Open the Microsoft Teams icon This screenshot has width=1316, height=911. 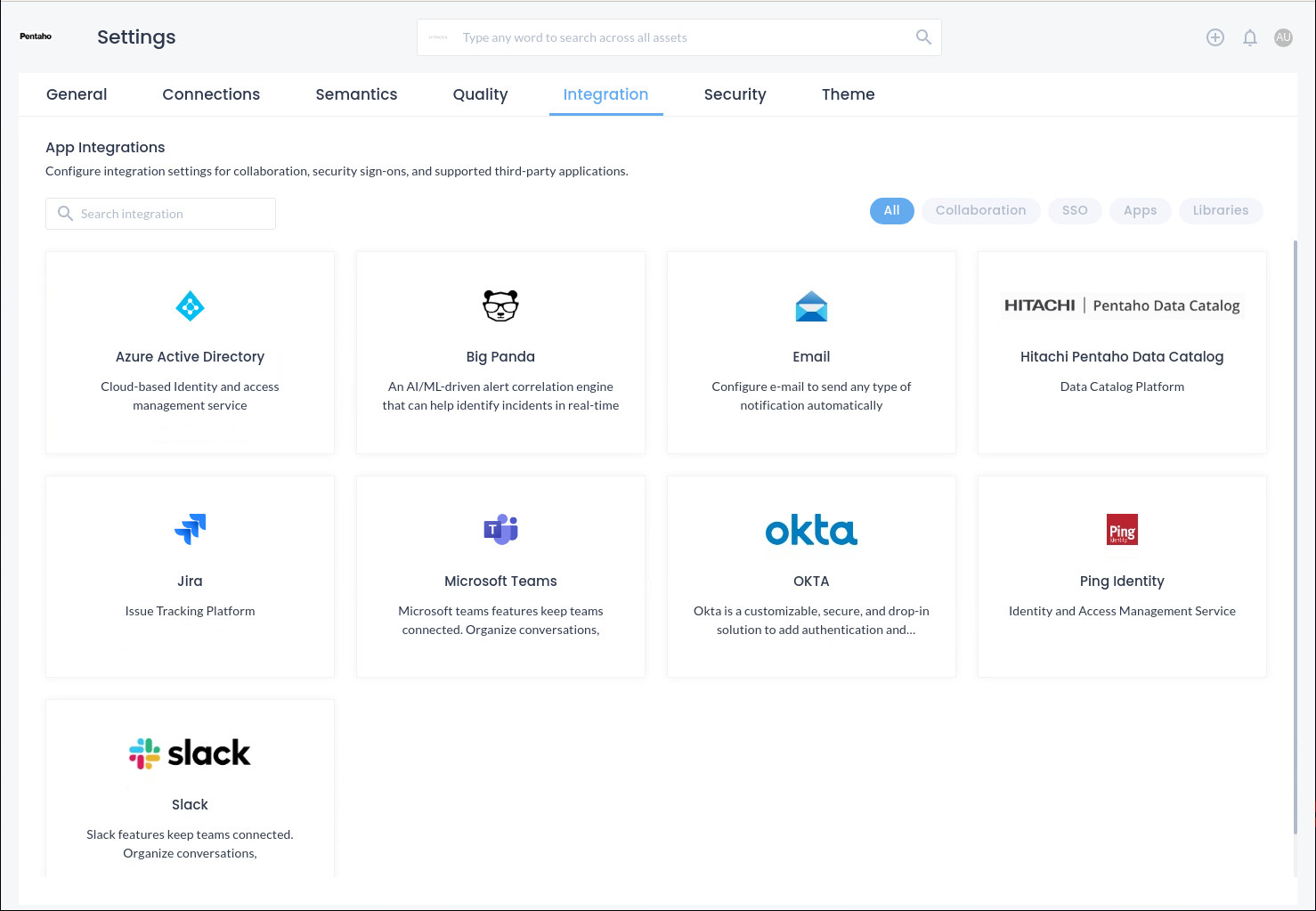coord(500,529)
